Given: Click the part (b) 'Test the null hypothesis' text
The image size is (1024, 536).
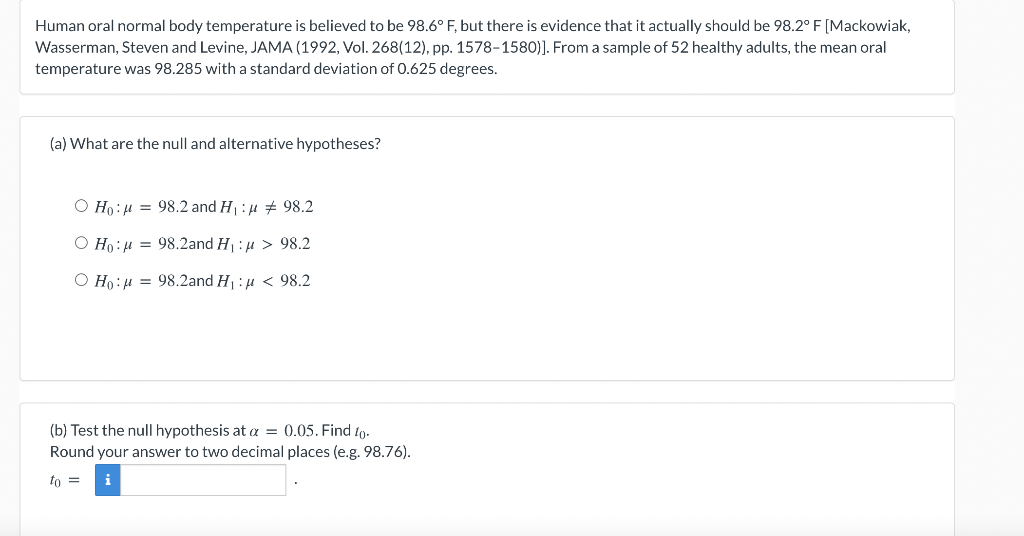Looking at the screenshot, I should [x=148, y=430].
